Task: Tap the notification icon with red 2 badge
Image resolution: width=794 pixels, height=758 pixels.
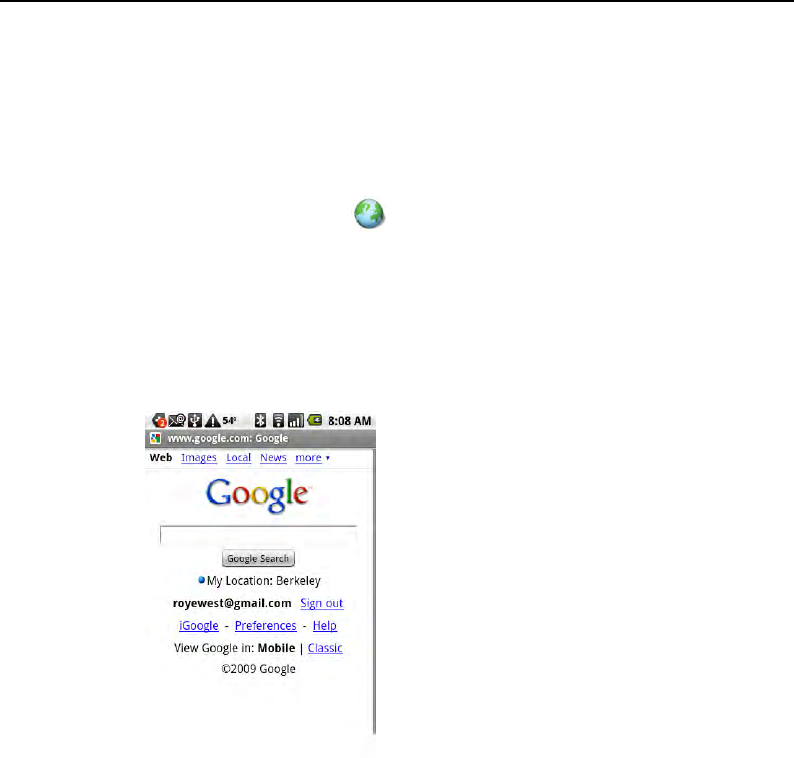Action: (x=159, y=420)
